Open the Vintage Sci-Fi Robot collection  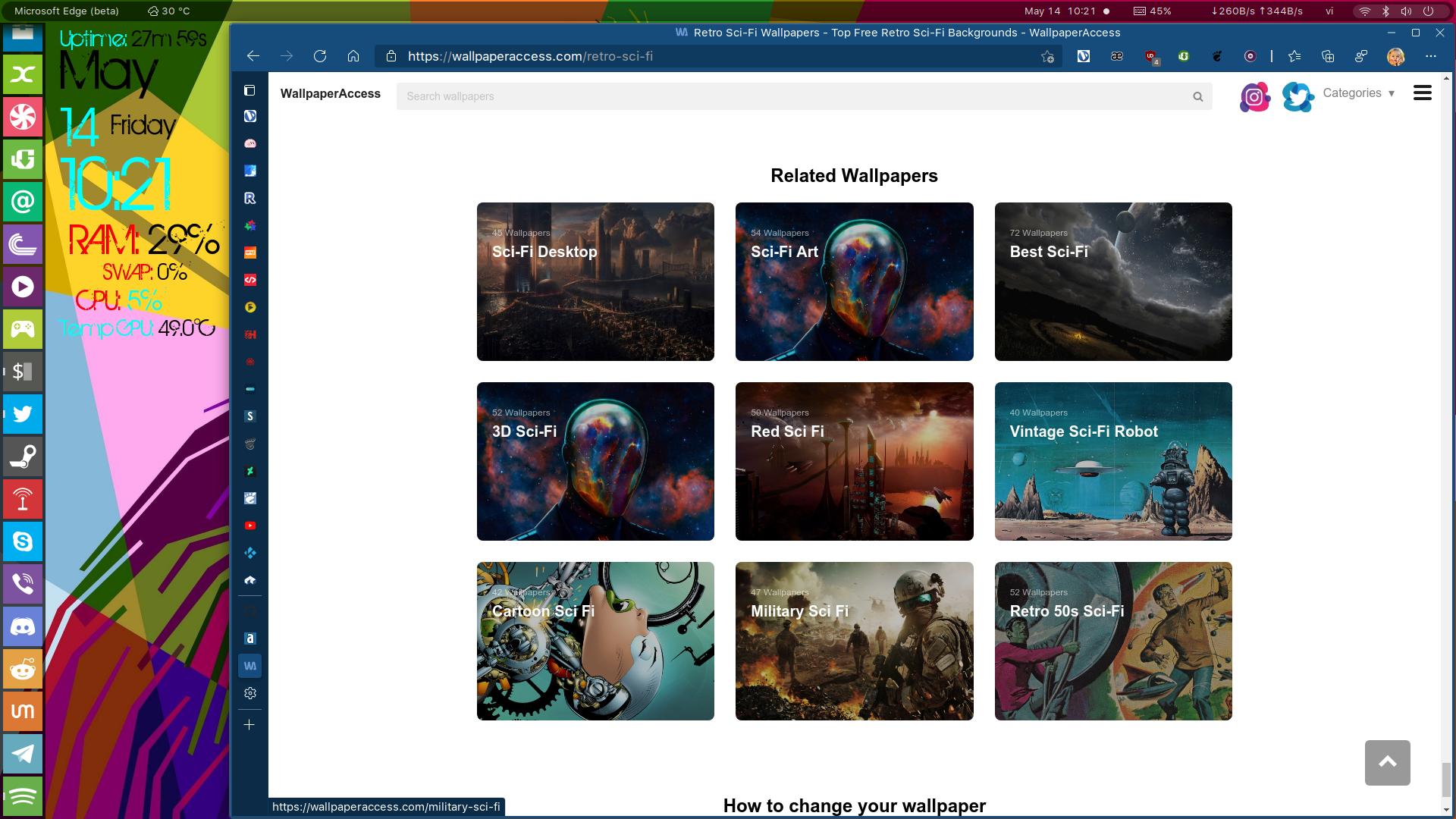coord(1113,461)
